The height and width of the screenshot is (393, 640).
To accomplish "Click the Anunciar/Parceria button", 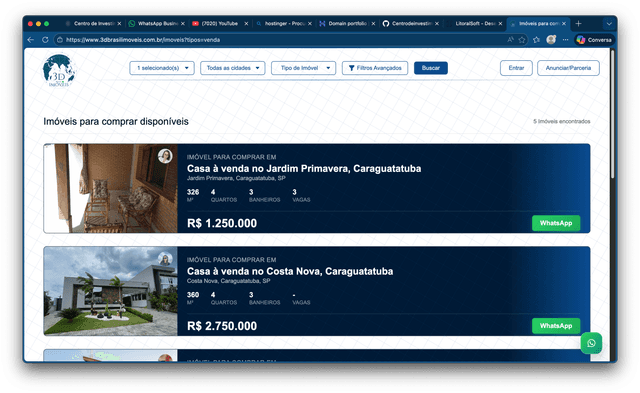I will point(568,68).
